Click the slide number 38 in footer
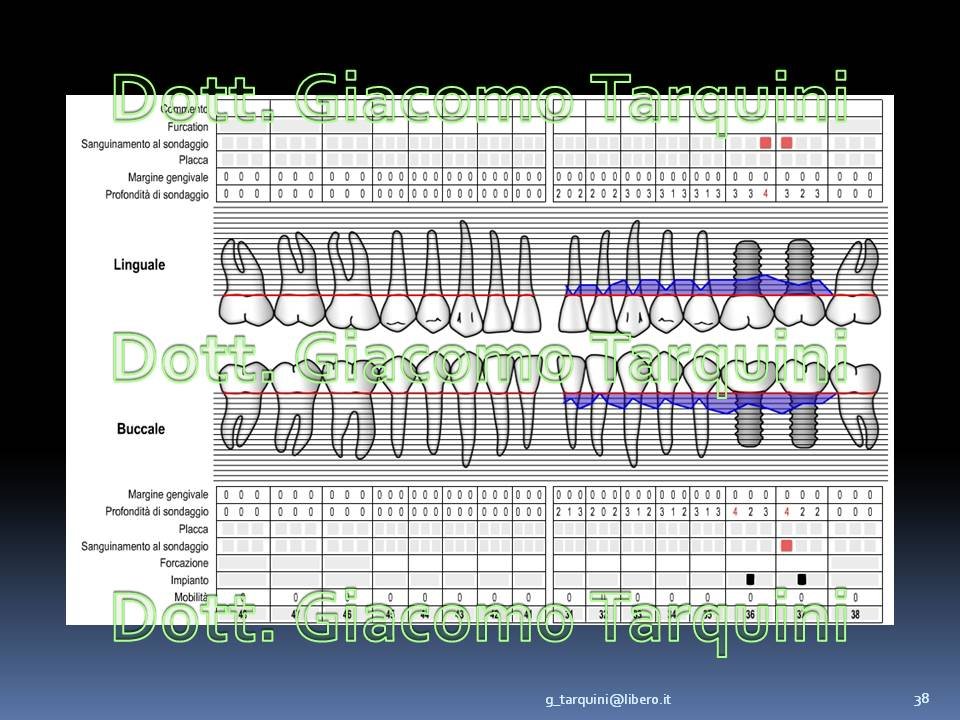Image resolution: width=960 pixels, height=720 pixels. pyautogui.click(x=921, y=699)
